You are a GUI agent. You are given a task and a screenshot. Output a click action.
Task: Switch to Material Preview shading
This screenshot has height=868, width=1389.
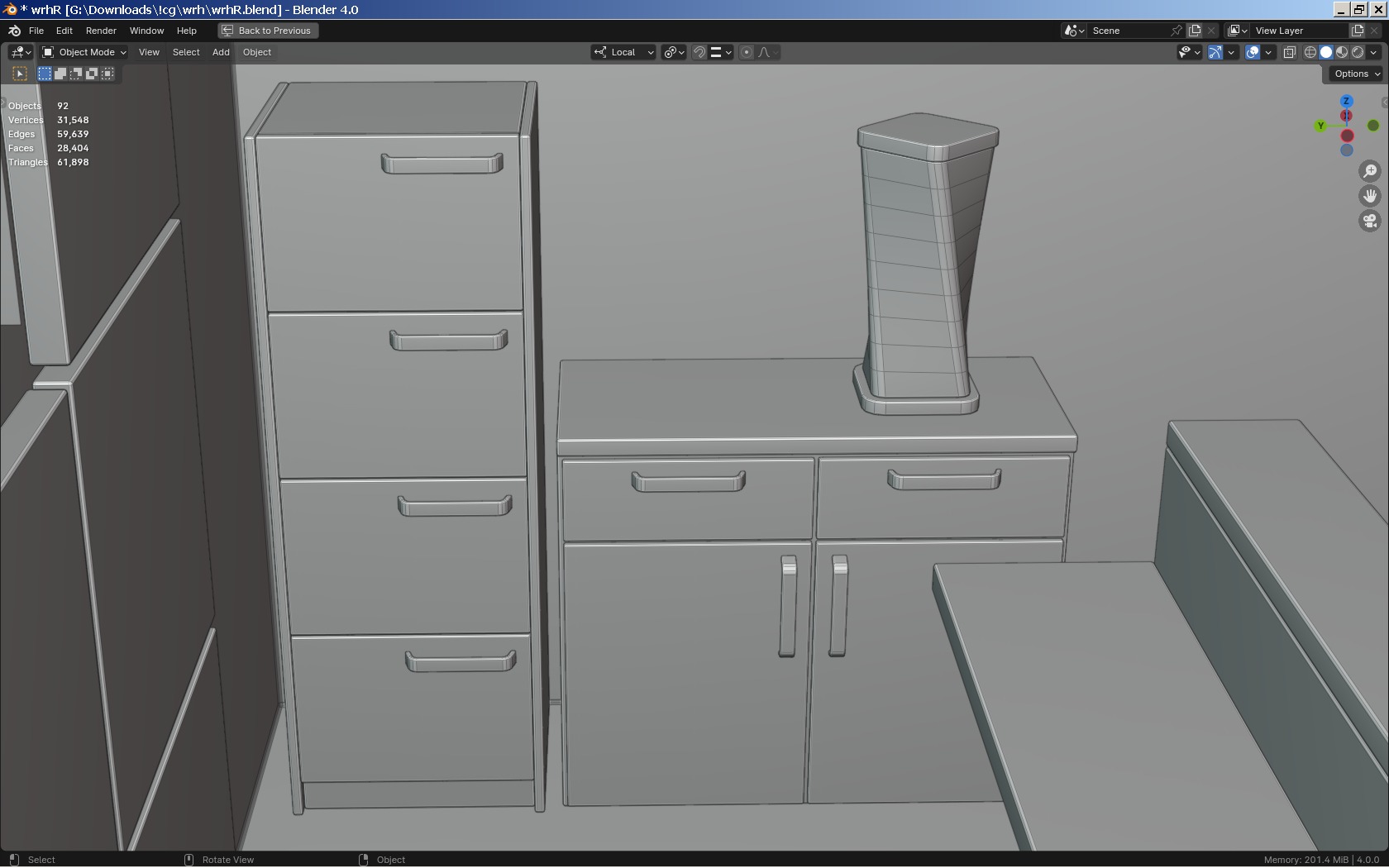(1342, 52)
